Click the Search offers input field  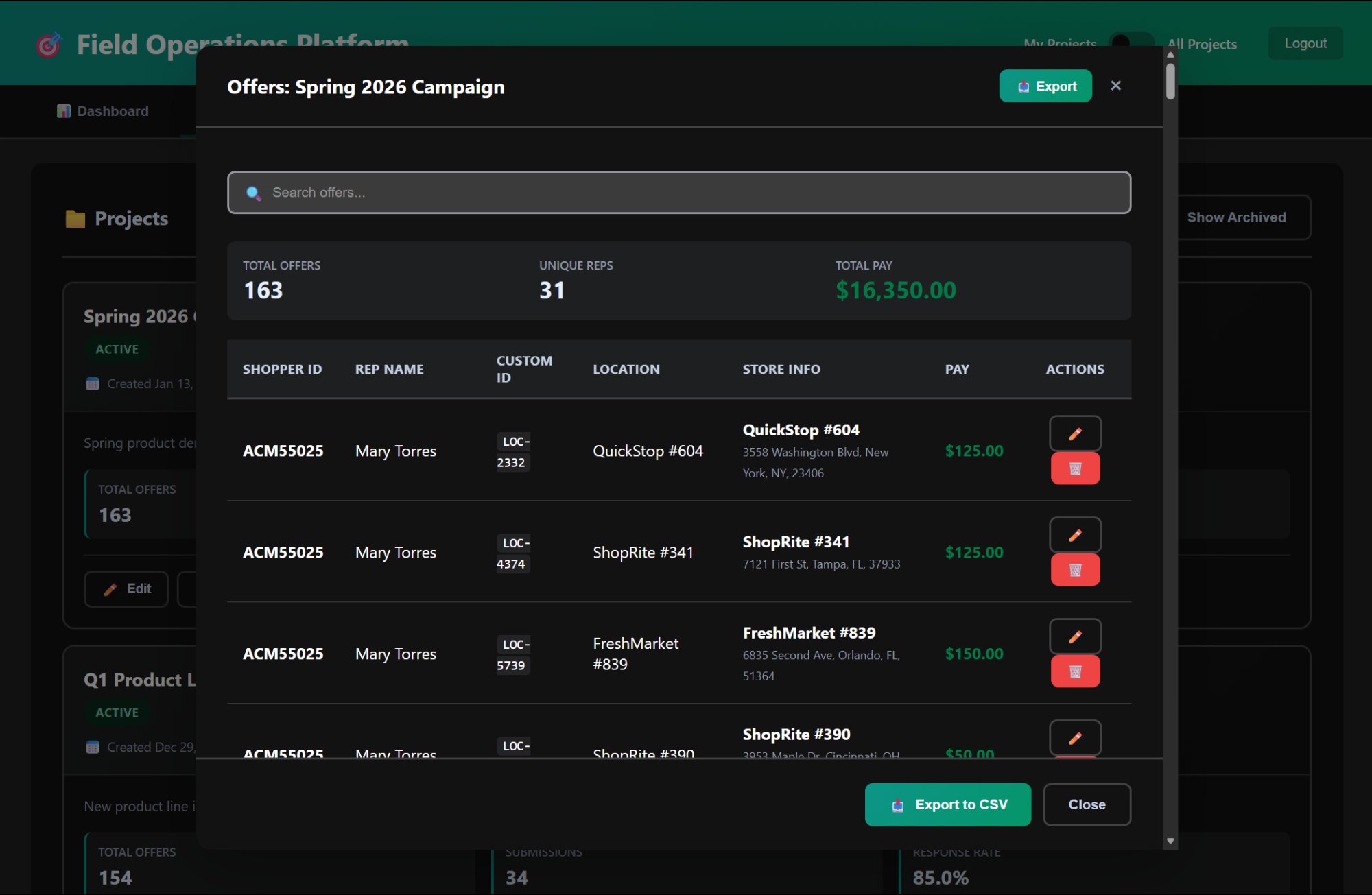click(679, 193)
